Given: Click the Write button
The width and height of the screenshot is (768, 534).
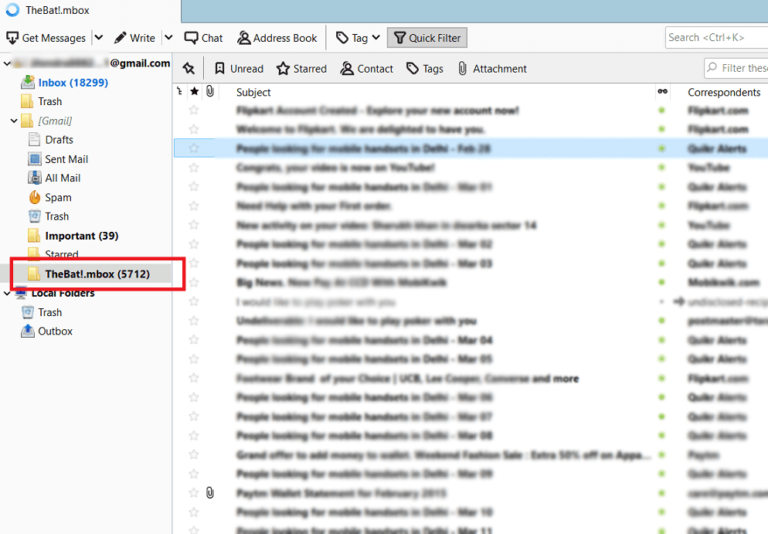Looking at the screenshot, I should click(x=135, y=38).
